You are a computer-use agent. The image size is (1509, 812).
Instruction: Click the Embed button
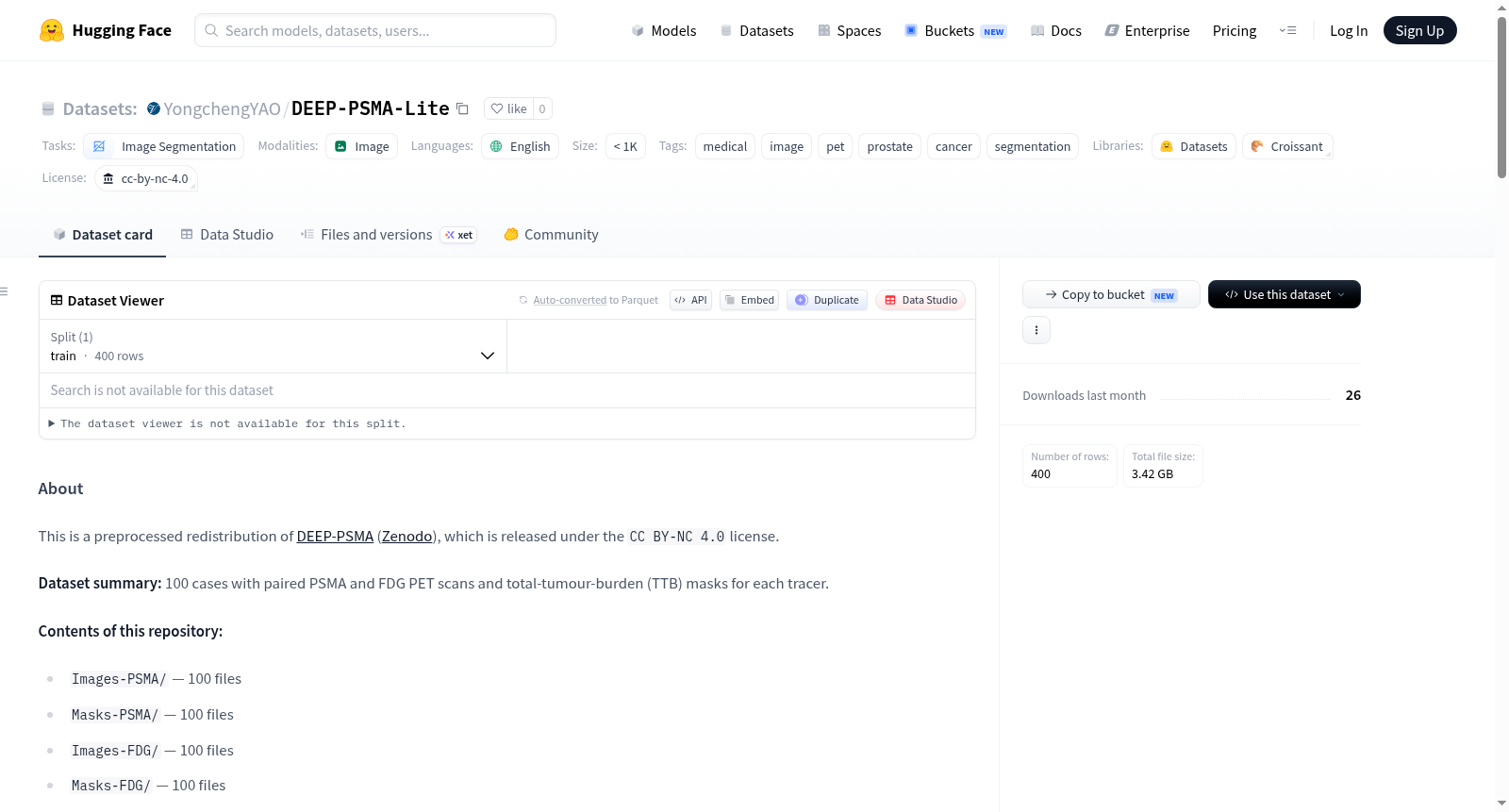coord(750,300)
